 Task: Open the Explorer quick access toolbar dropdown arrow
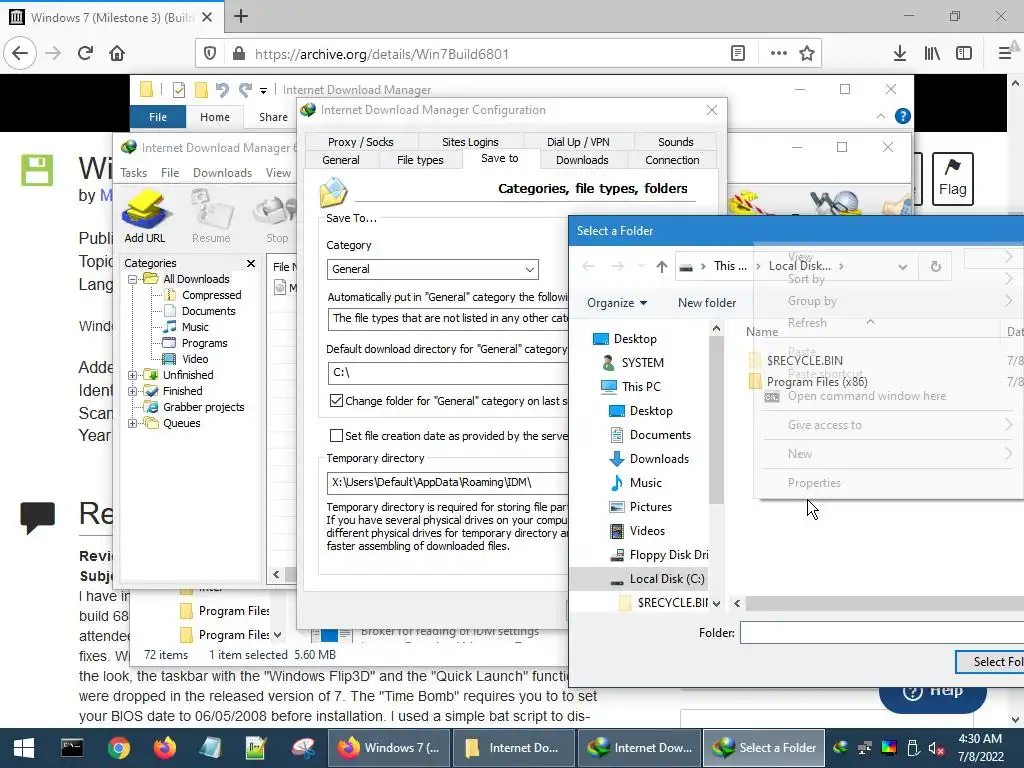coord(263,90)
